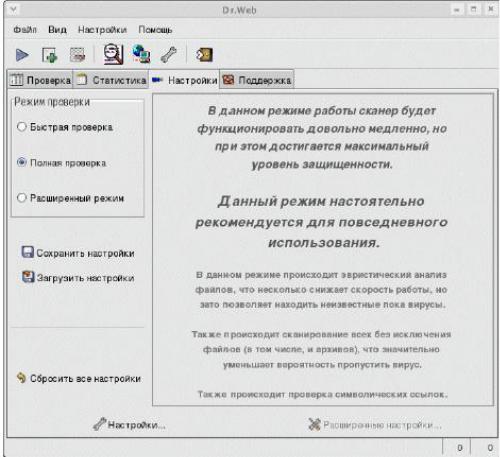Select the Полная проверка radio button
This screenshot has height=457, width=500.
tap(22, 162)
